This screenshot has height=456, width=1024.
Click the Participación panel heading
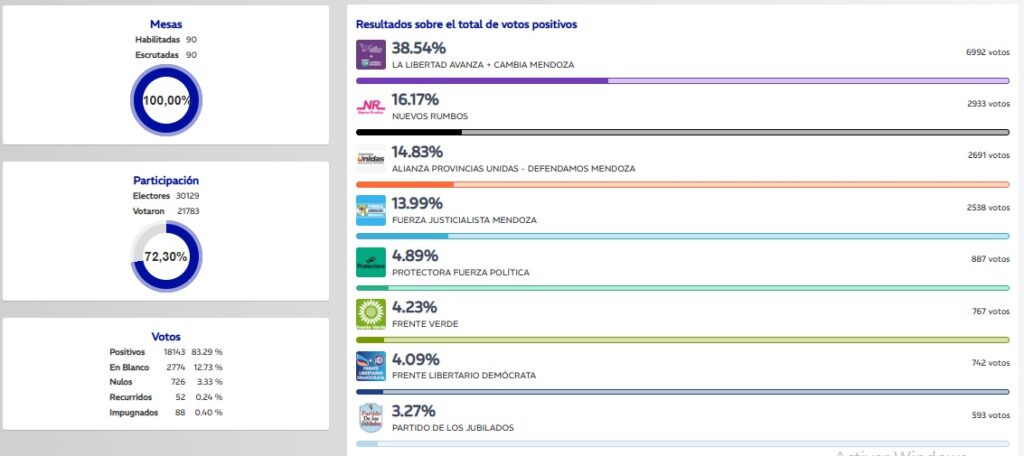pyautogui.click(x=166, y=181)
